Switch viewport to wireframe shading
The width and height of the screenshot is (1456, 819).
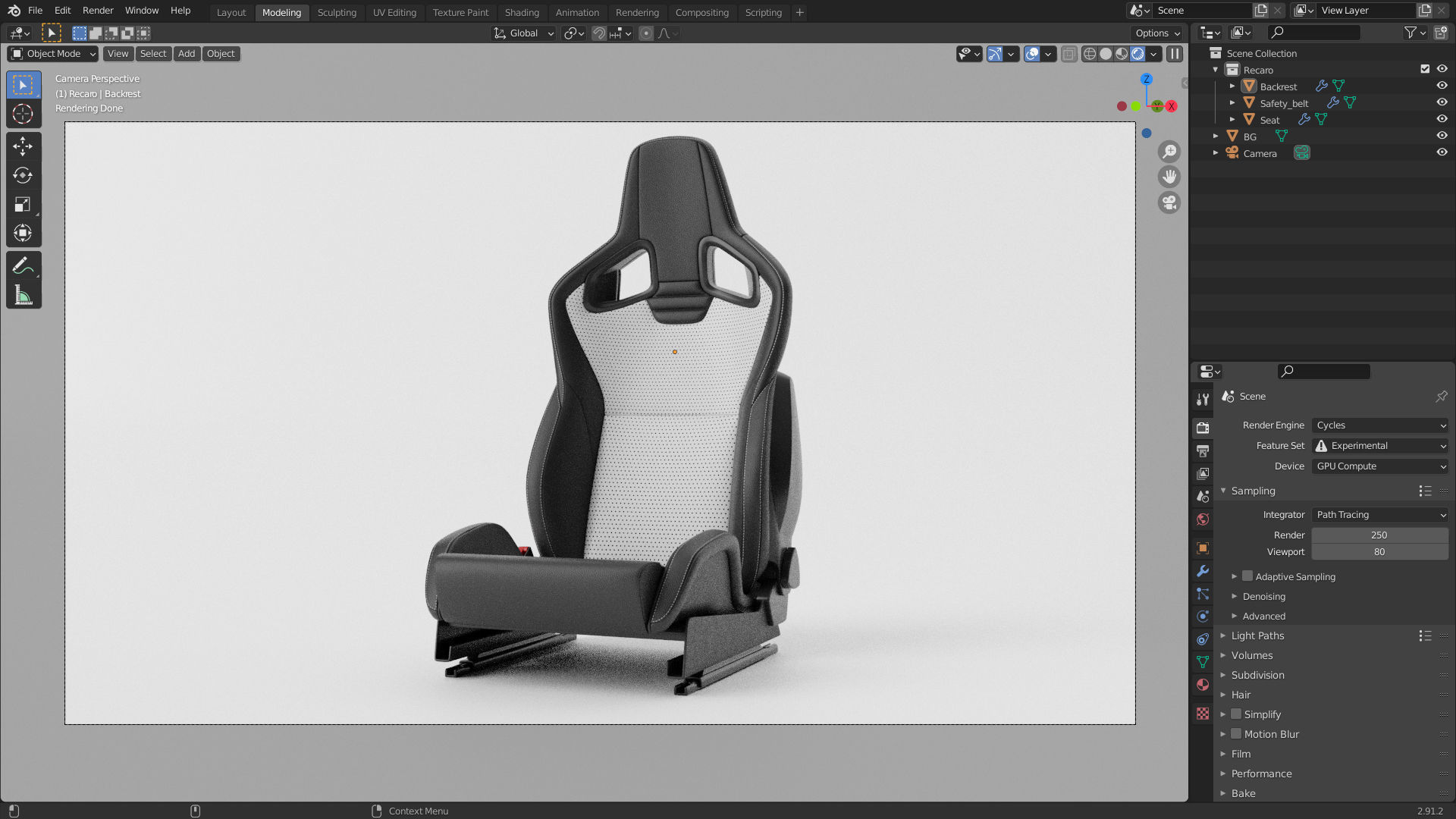pos(1090,54)
